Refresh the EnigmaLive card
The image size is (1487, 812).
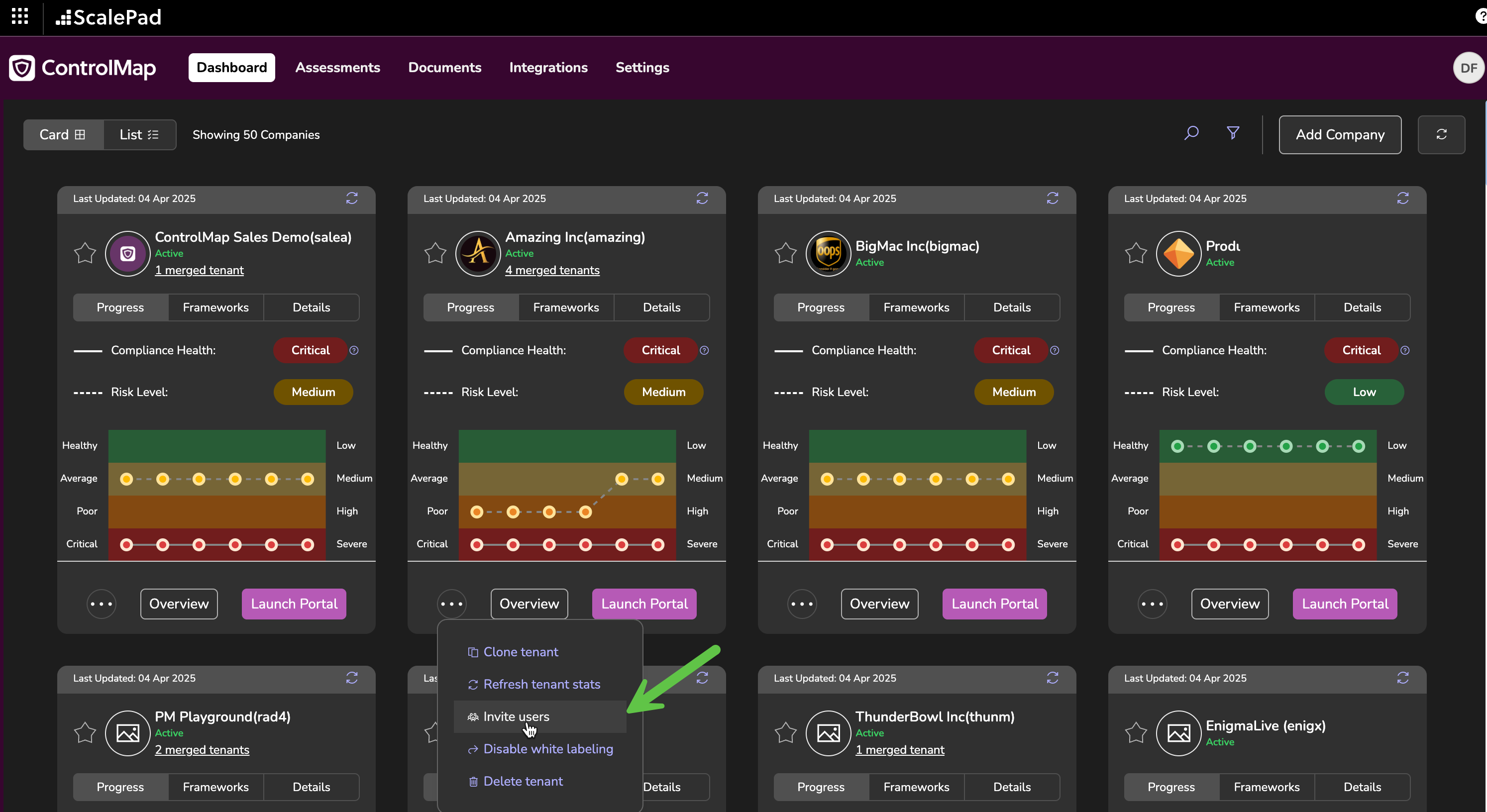coord(1403,678)
